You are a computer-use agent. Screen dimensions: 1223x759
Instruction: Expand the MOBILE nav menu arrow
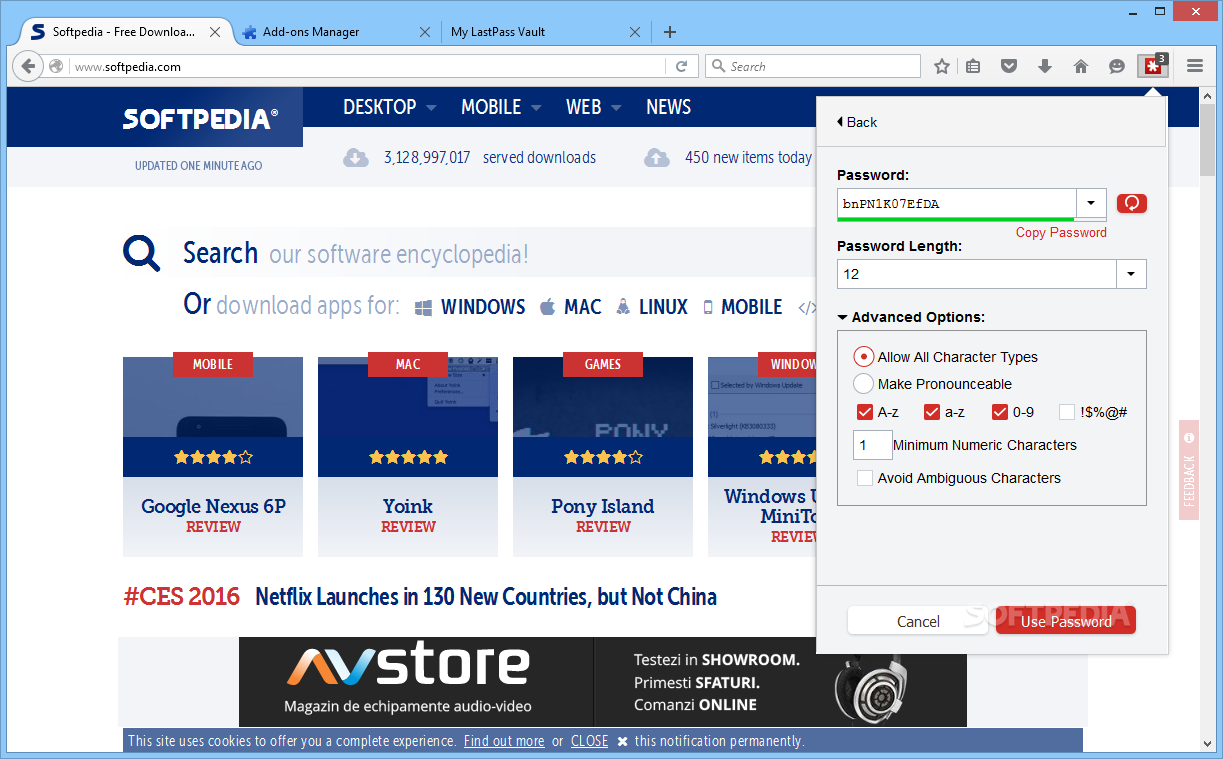[x=536, y=108]
